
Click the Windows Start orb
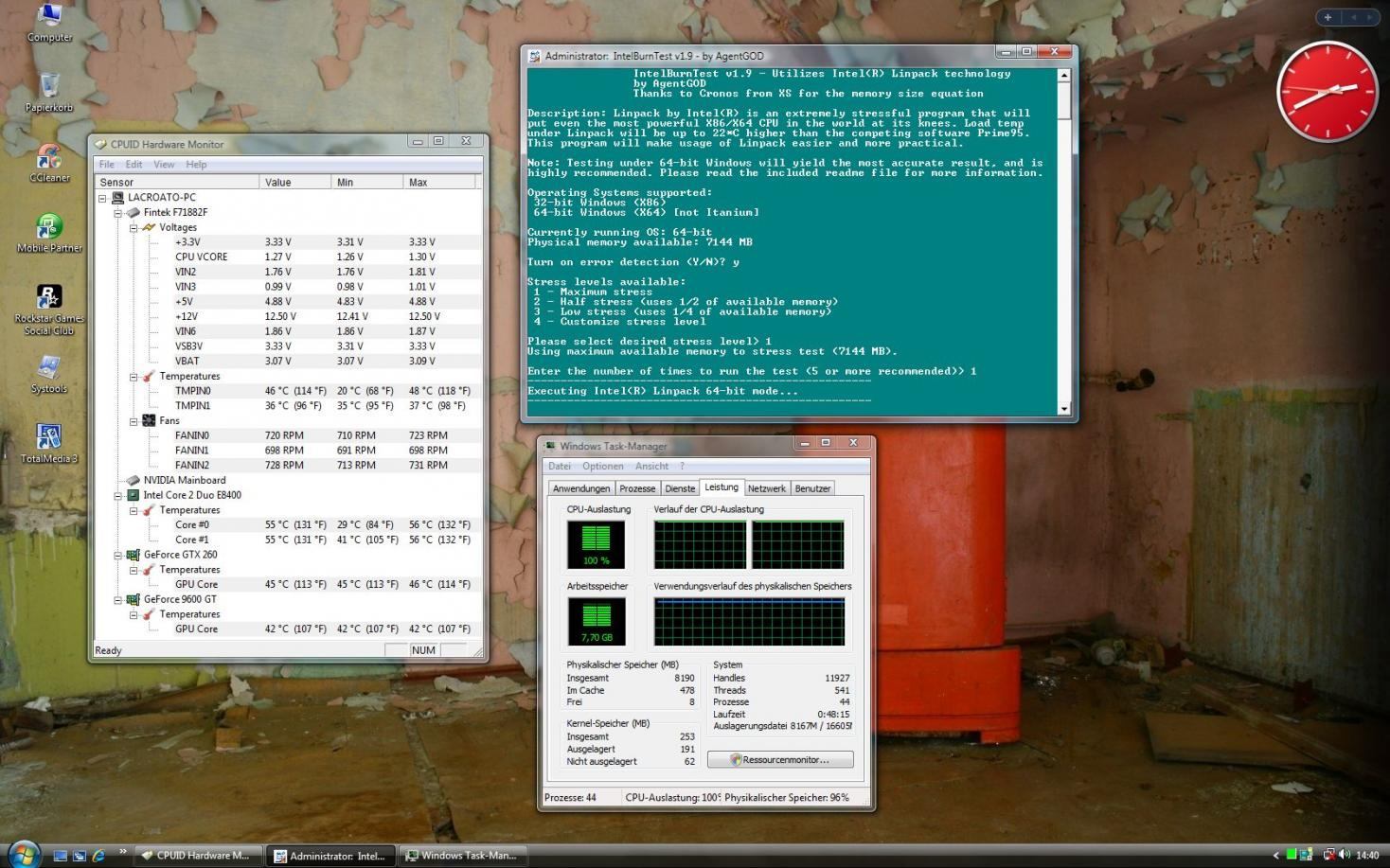[23, 854]
